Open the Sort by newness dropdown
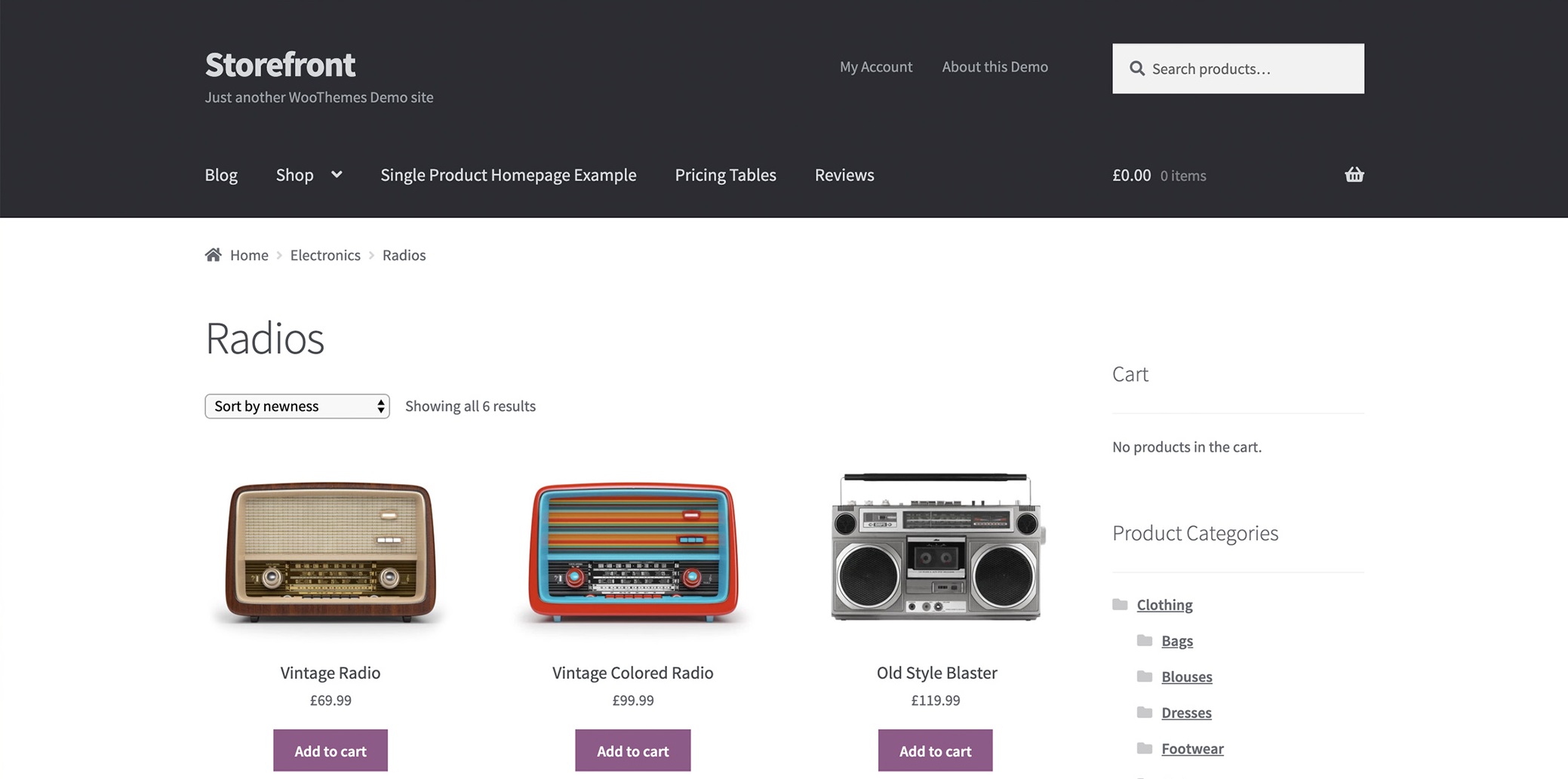The height and width of the screenshot is (779, 1568). 297,406
